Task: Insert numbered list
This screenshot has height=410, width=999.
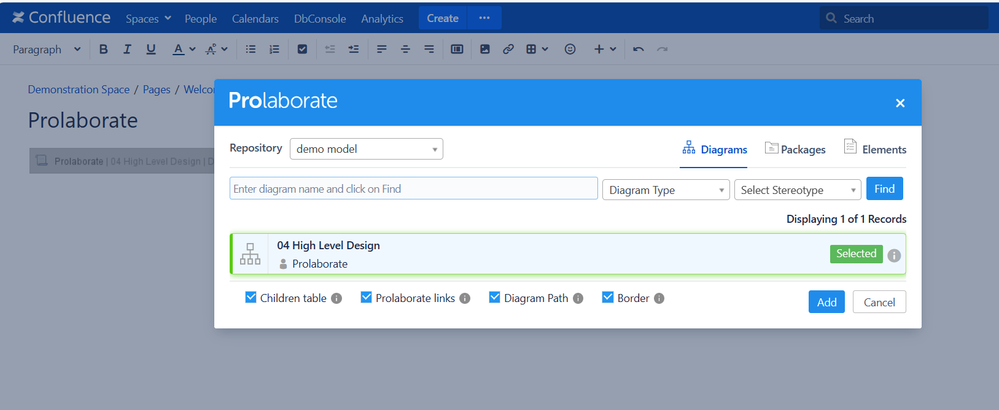Action: pyautogui.click(x=275, y=49)
